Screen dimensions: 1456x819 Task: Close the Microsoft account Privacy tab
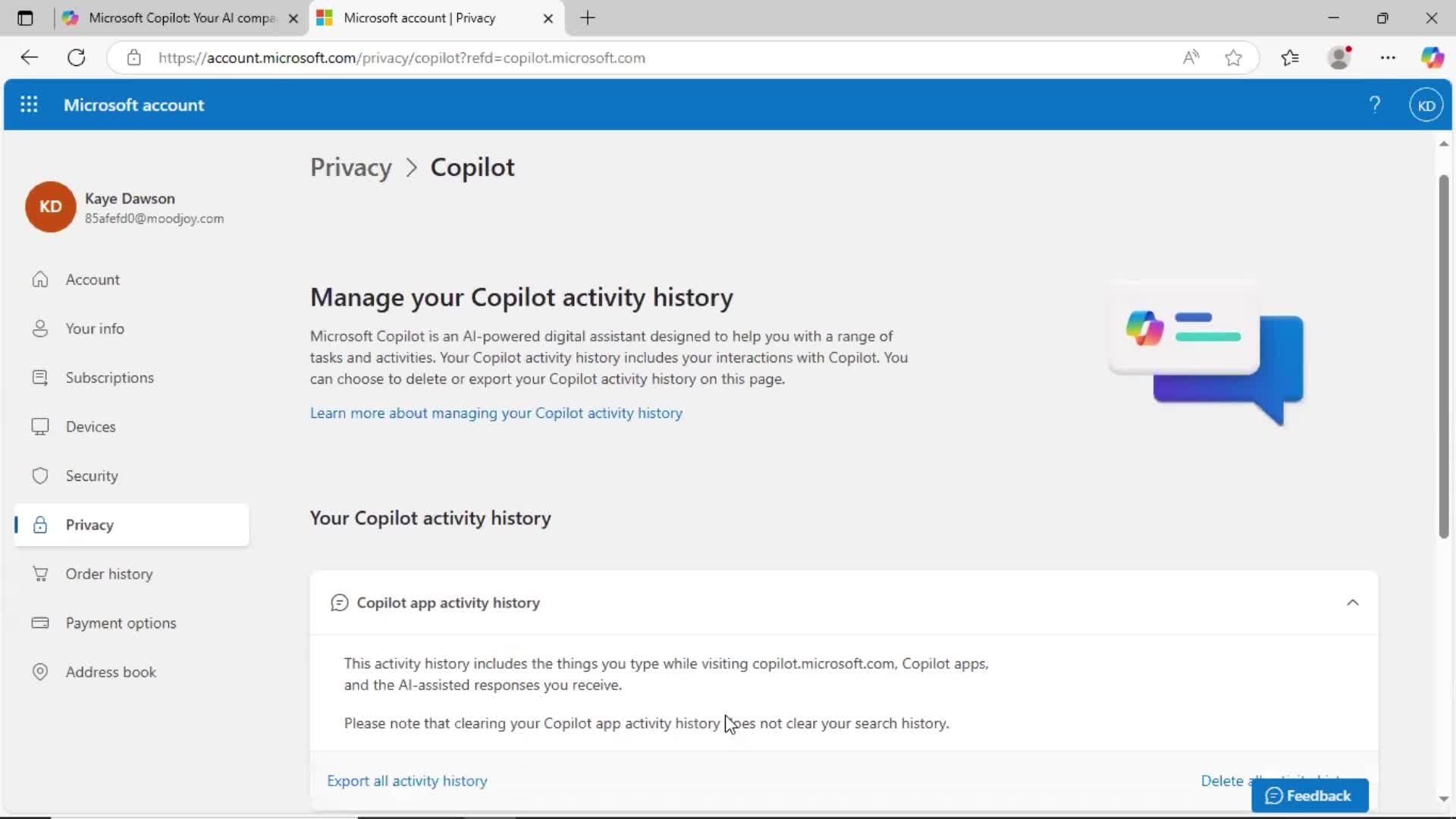(548, 18)
